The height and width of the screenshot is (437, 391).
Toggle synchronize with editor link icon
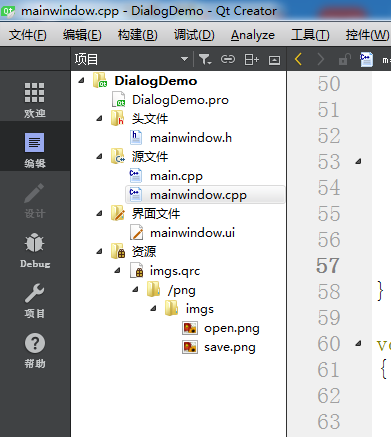click(x=228, y=59)
